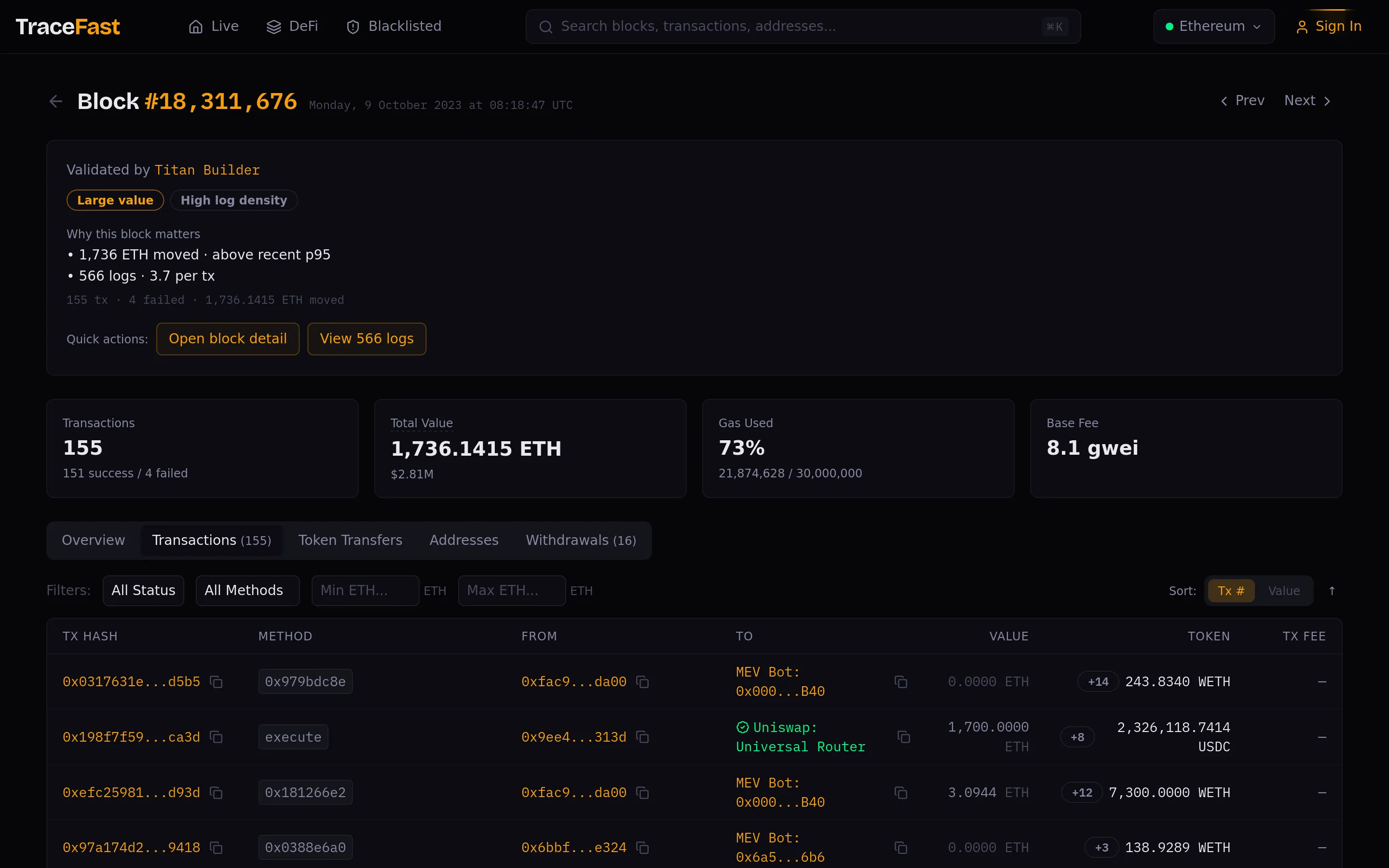Copy Uniswap Universal Router address
1389x868 pixels.
(x=904, y=737)
